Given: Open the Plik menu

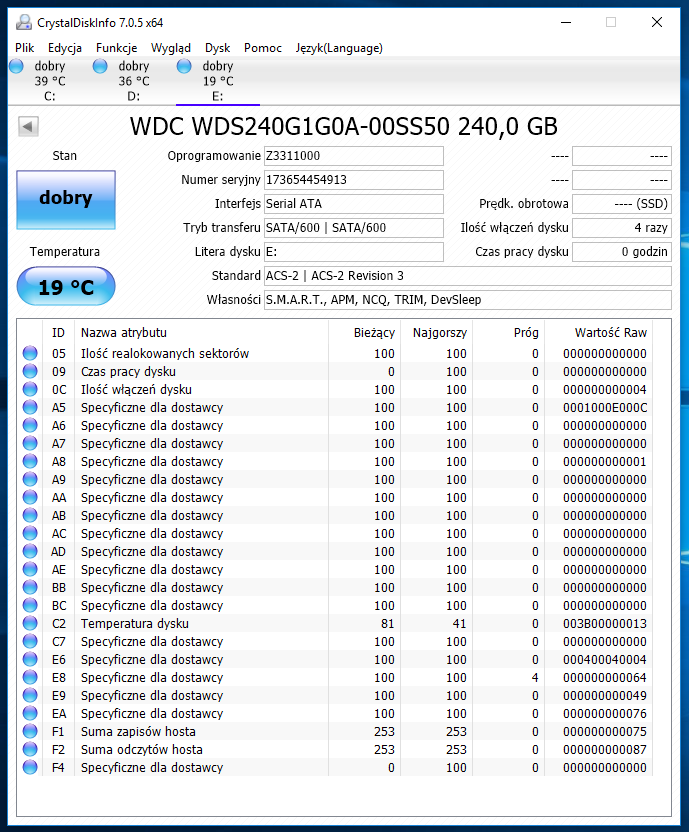Looking at the screenshot, I should point(24,48).
